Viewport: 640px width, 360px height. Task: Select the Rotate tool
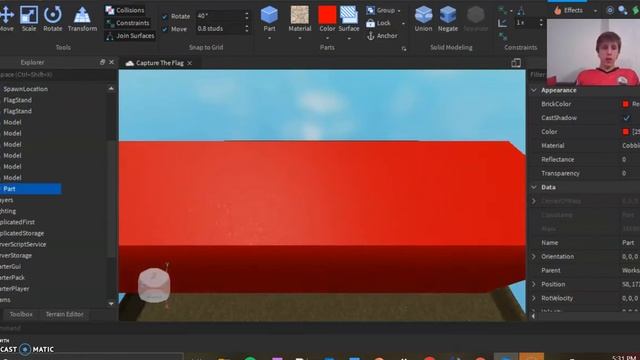pyautogui.click(x=53, y=19)
